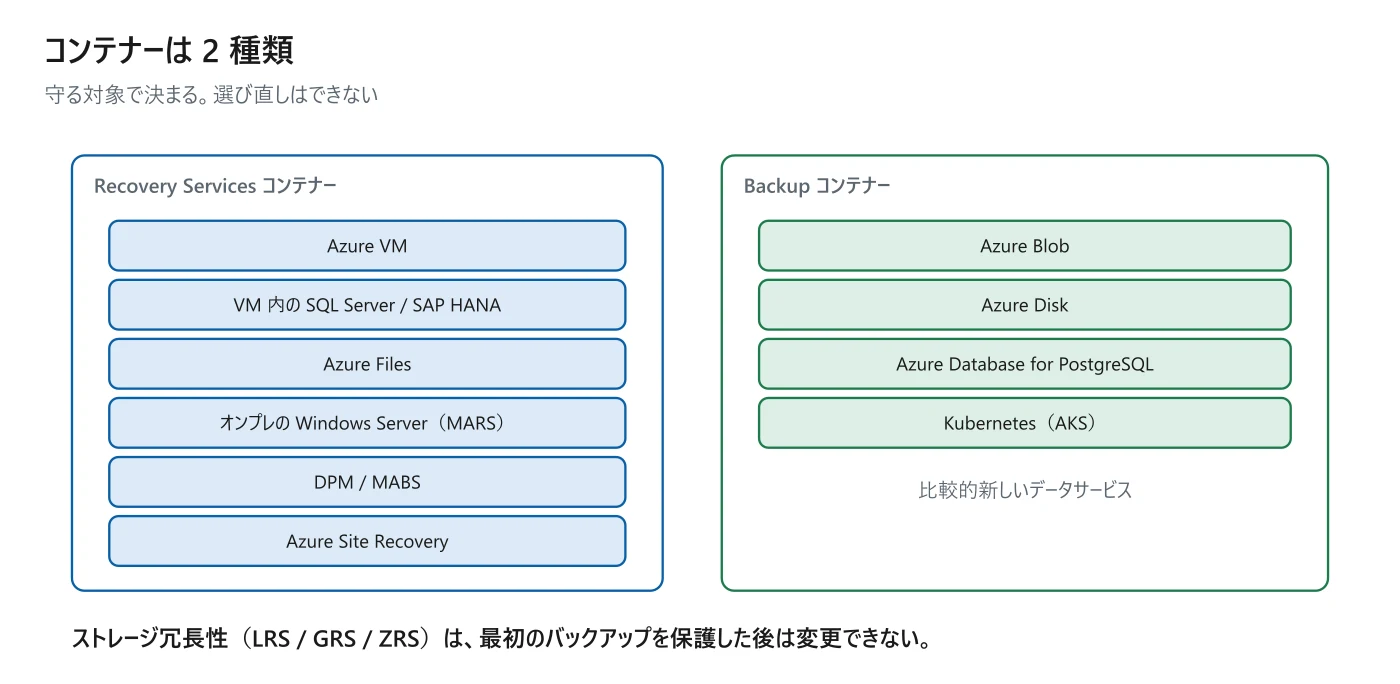
Task: Click Azure Database for PostgreSQL box
Action: click(1024, 364)
